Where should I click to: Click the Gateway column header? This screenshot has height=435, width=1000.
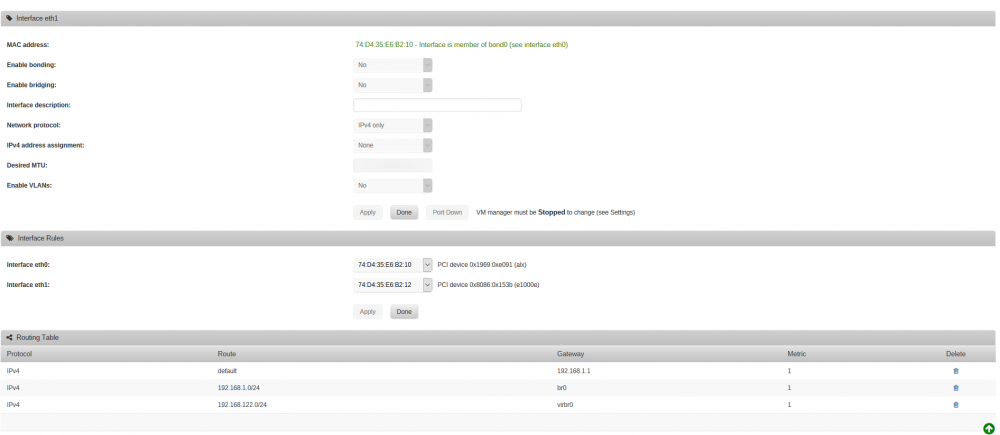pos(570,354)
